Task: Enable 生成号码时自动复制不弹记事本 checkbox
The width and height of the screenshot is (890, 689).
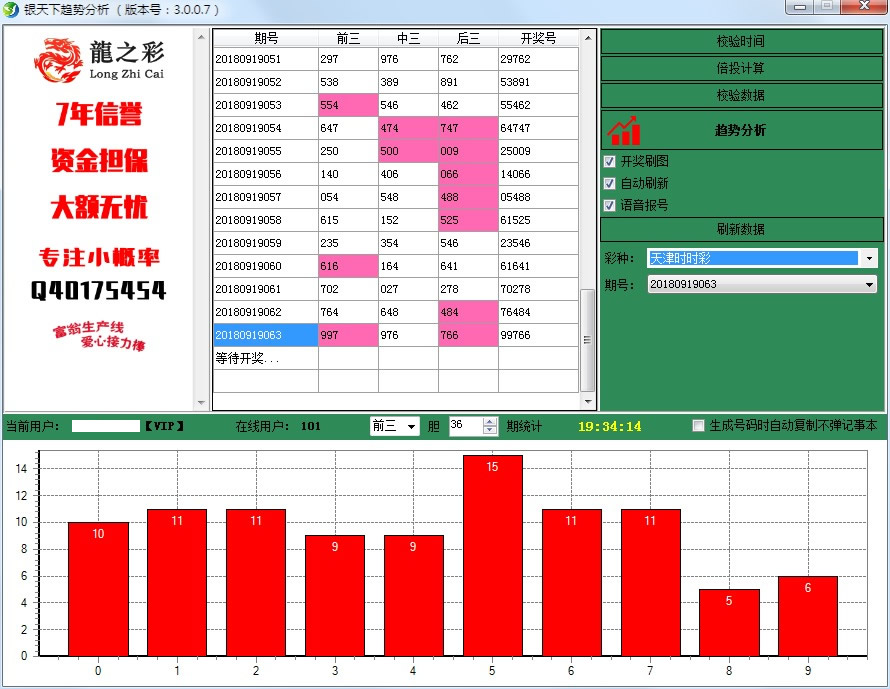Action: coord(699,426)
